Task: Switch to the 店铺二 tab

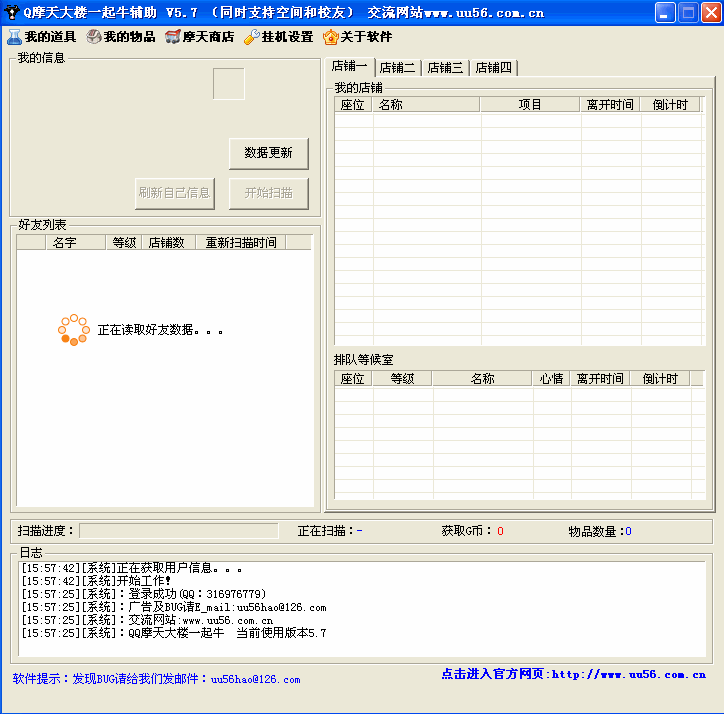Action: (x=398, y=68)
